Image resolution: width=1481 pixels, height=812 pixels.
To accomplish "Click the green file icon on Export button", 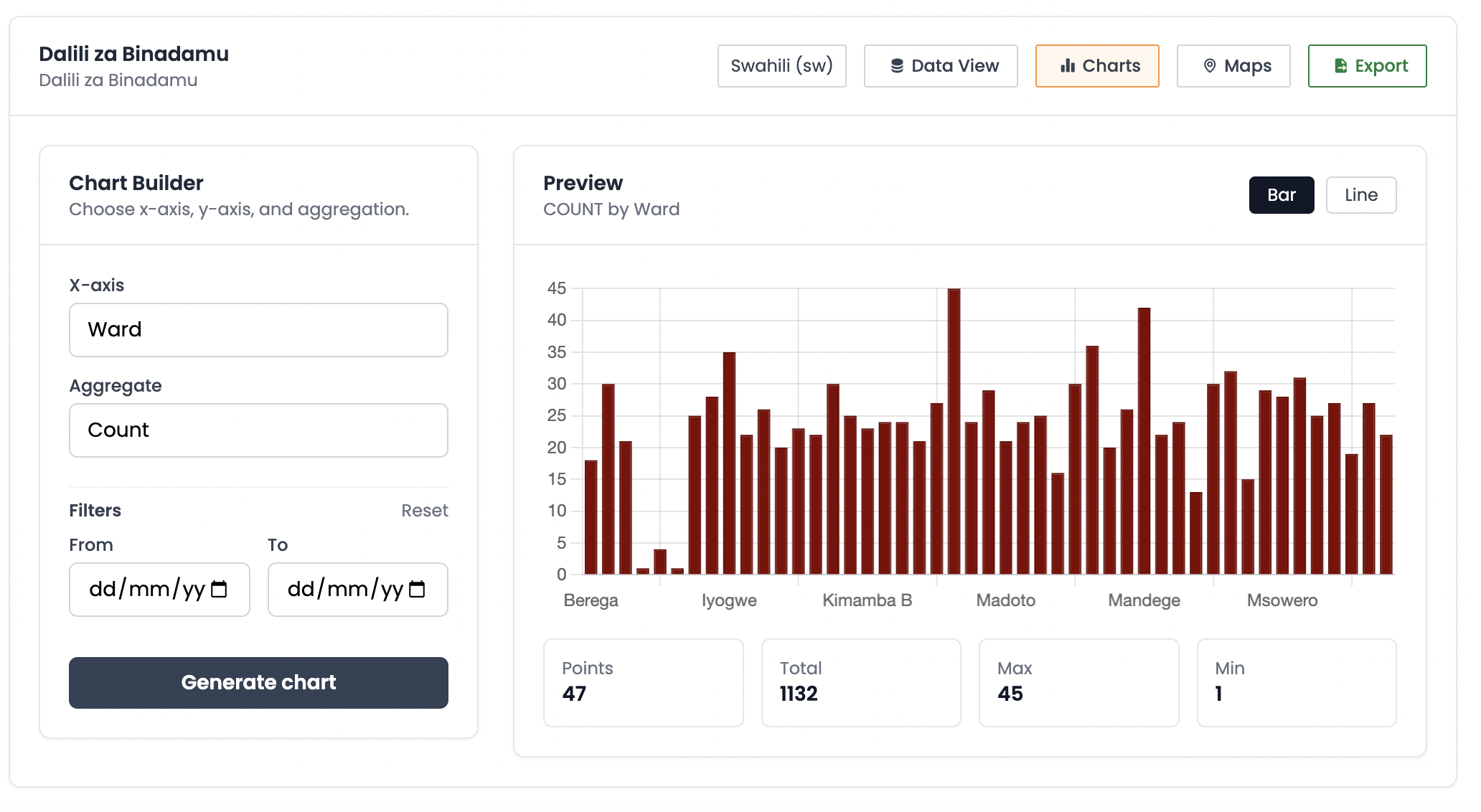I will [x=1340, y=65].
